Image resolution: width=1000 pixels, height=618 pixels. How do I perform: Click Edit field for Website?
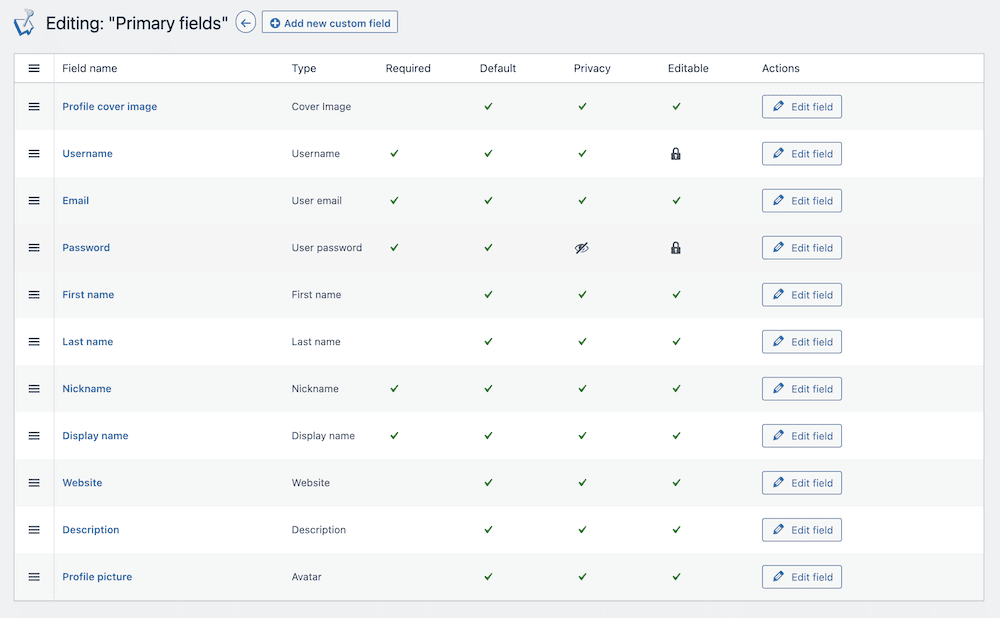(x=802, y=483)
